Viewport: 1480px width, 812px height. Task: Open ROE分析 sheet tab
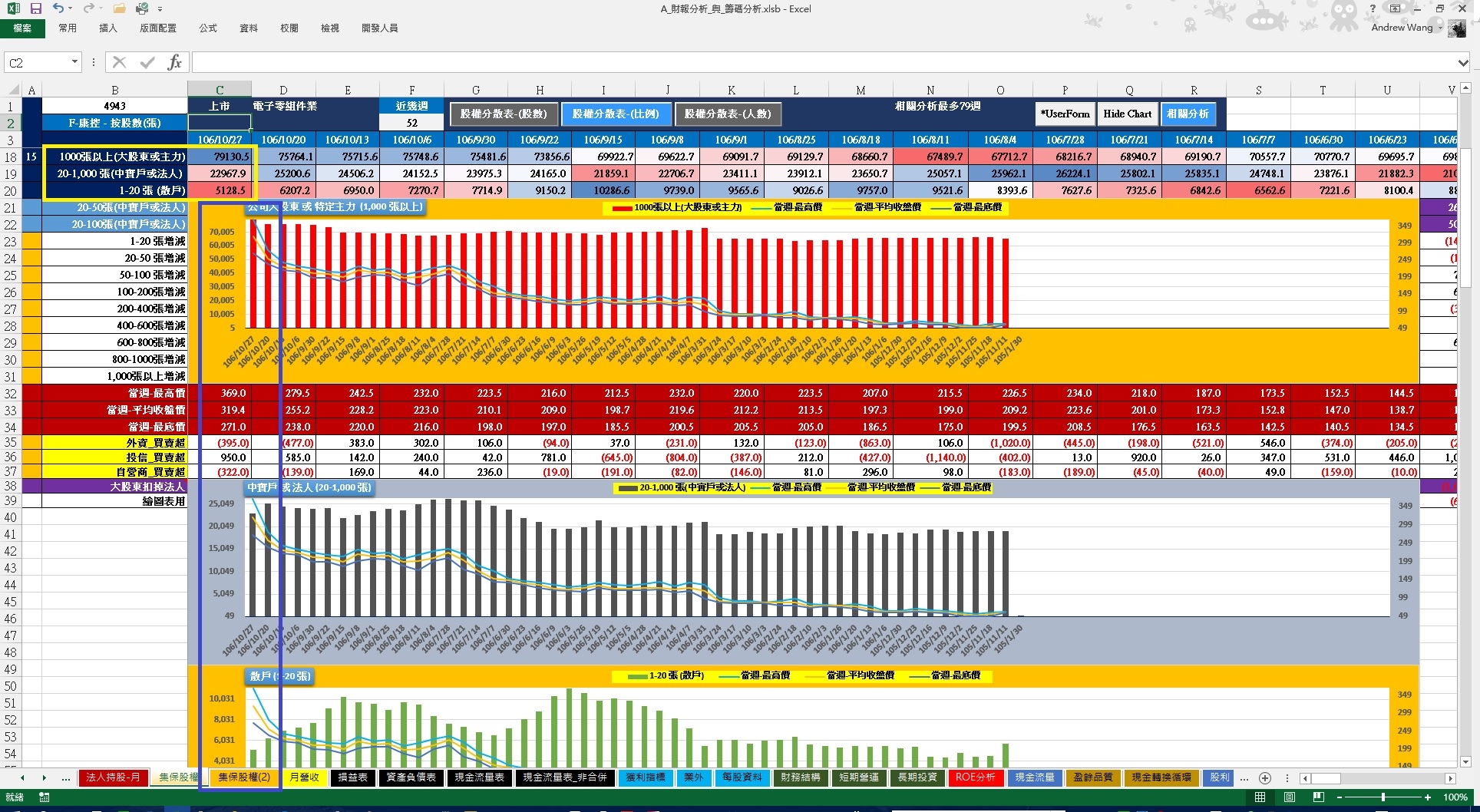(x=975, y=777)
